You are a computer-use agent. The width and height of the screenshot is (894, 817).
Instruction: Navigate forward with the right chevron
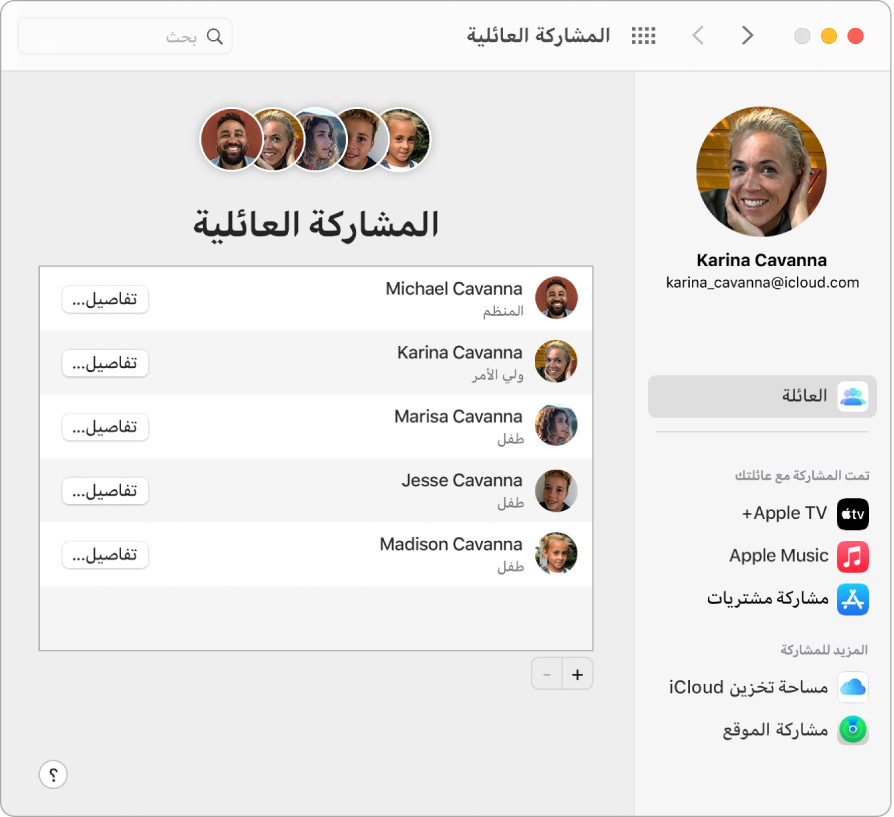[748, 35]
